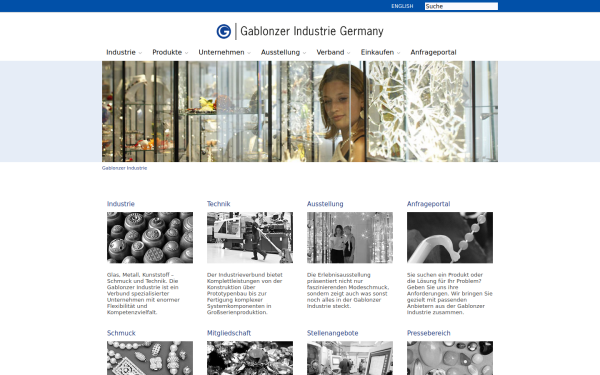Click the Schmuck jewelry thumbnail
The width and height of the screenshot is (600, 375).
click(150, 358)
